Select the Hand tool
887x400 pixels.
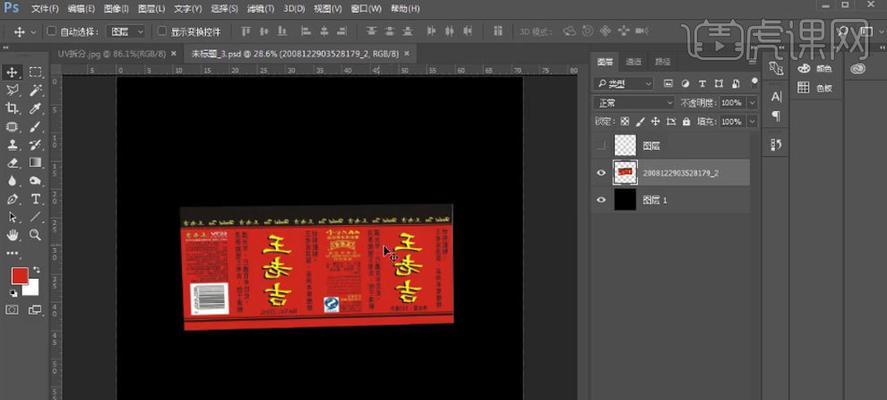click(x=12, y=235)
